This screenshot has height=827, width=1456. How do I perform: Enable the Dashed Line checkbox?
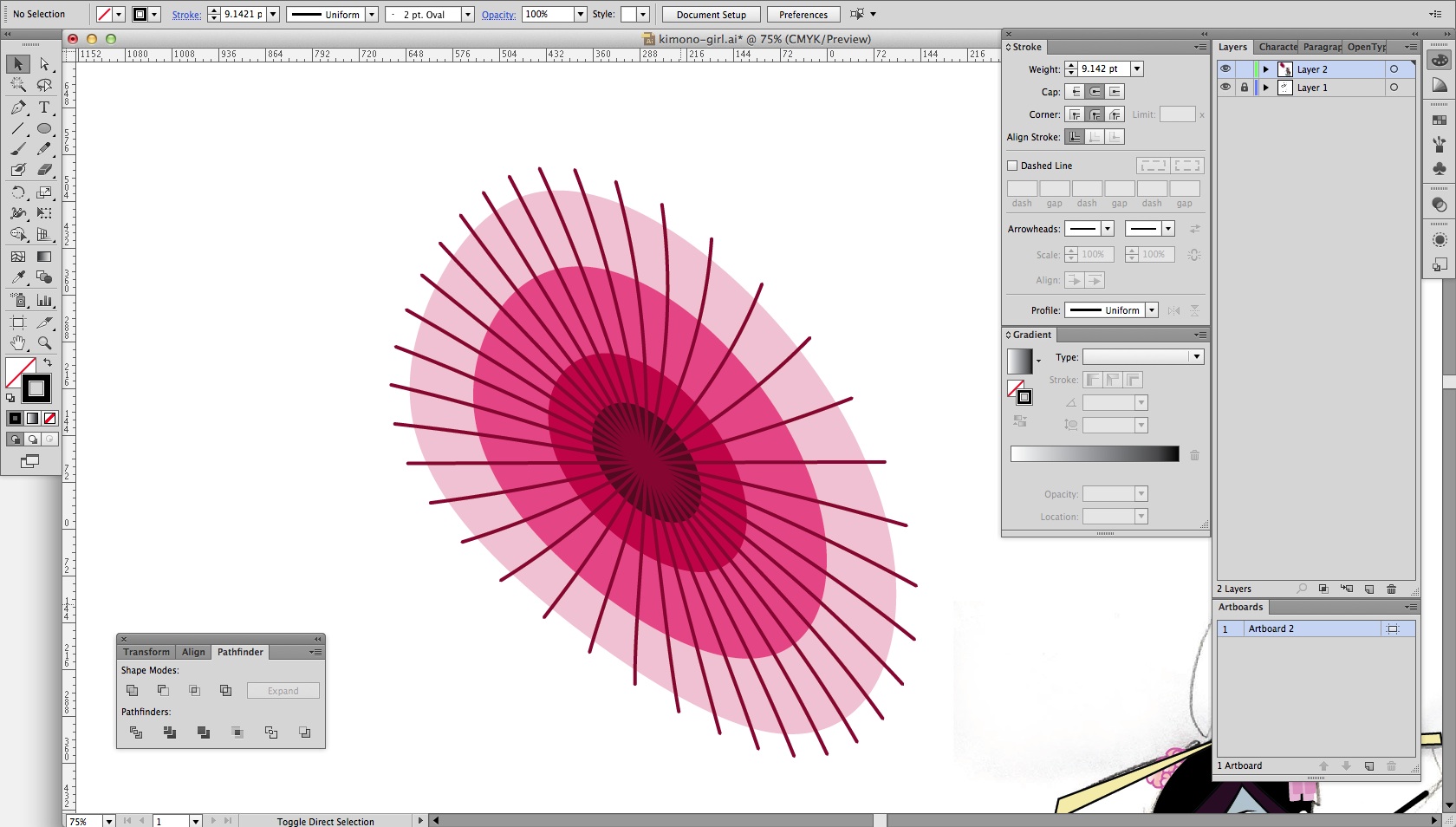coord(1012,166)
